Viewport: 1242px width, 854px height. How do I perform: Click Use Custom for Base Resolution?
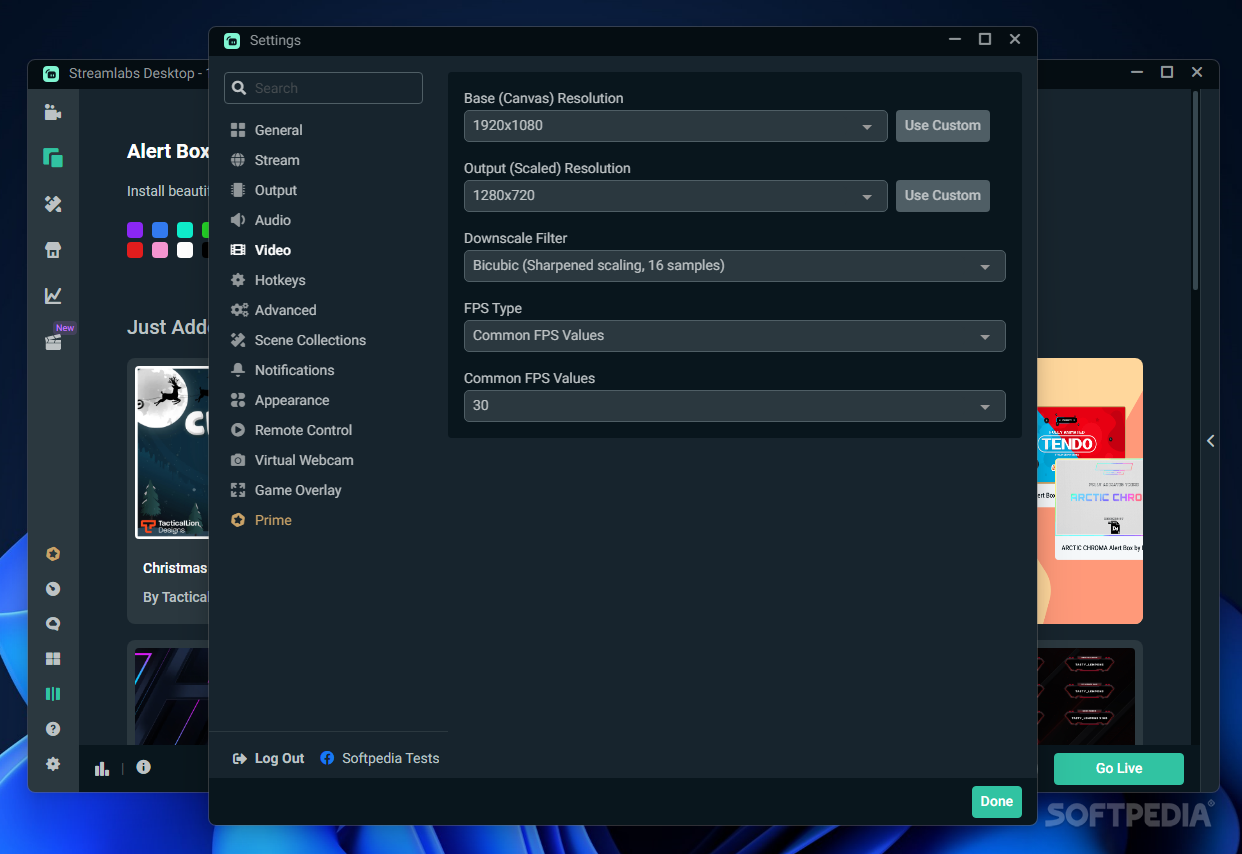[x=942, y=126]
